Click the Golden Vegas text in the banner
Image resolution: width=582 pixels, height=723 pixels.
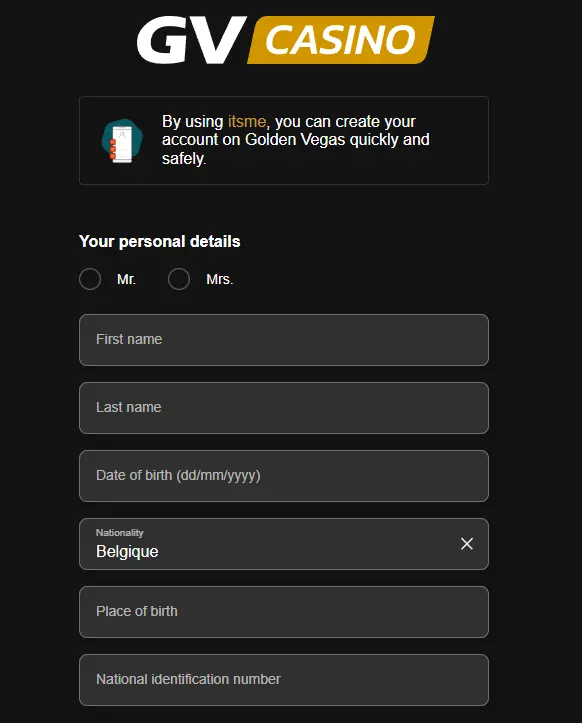point(295,140)
